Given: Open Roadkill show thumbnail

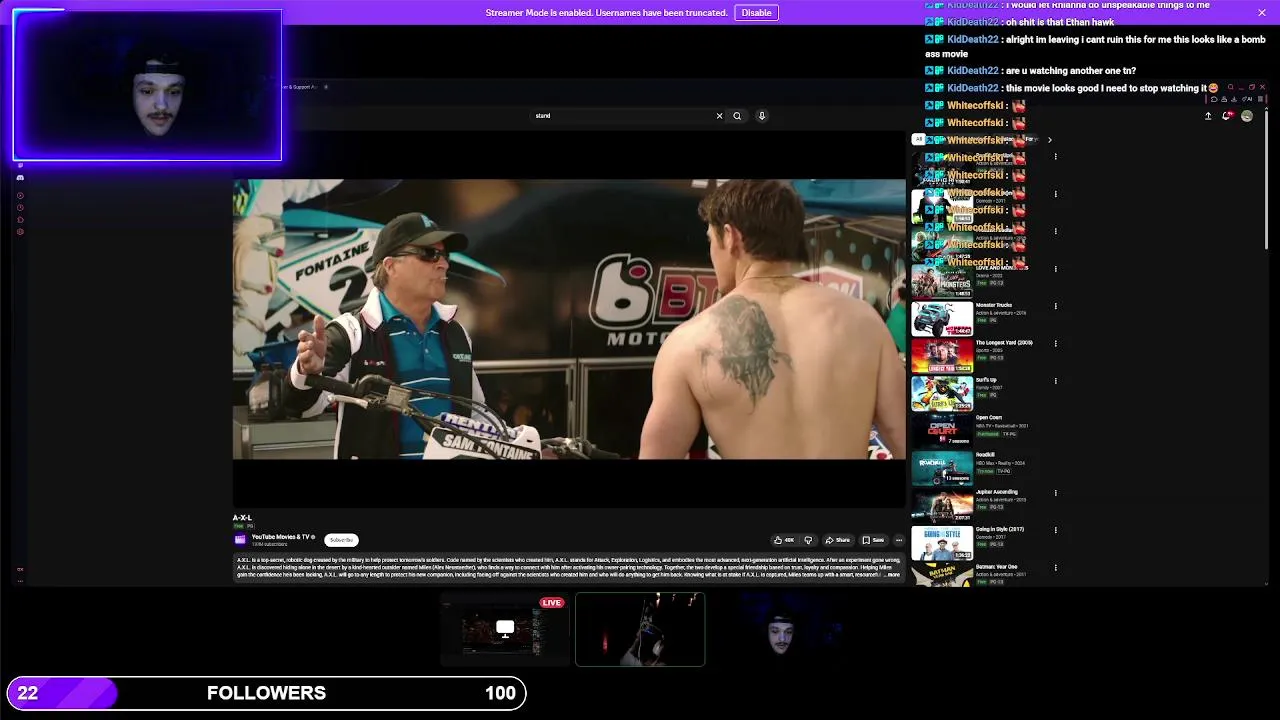Looking at the screenshot, I should pos(941,468).
